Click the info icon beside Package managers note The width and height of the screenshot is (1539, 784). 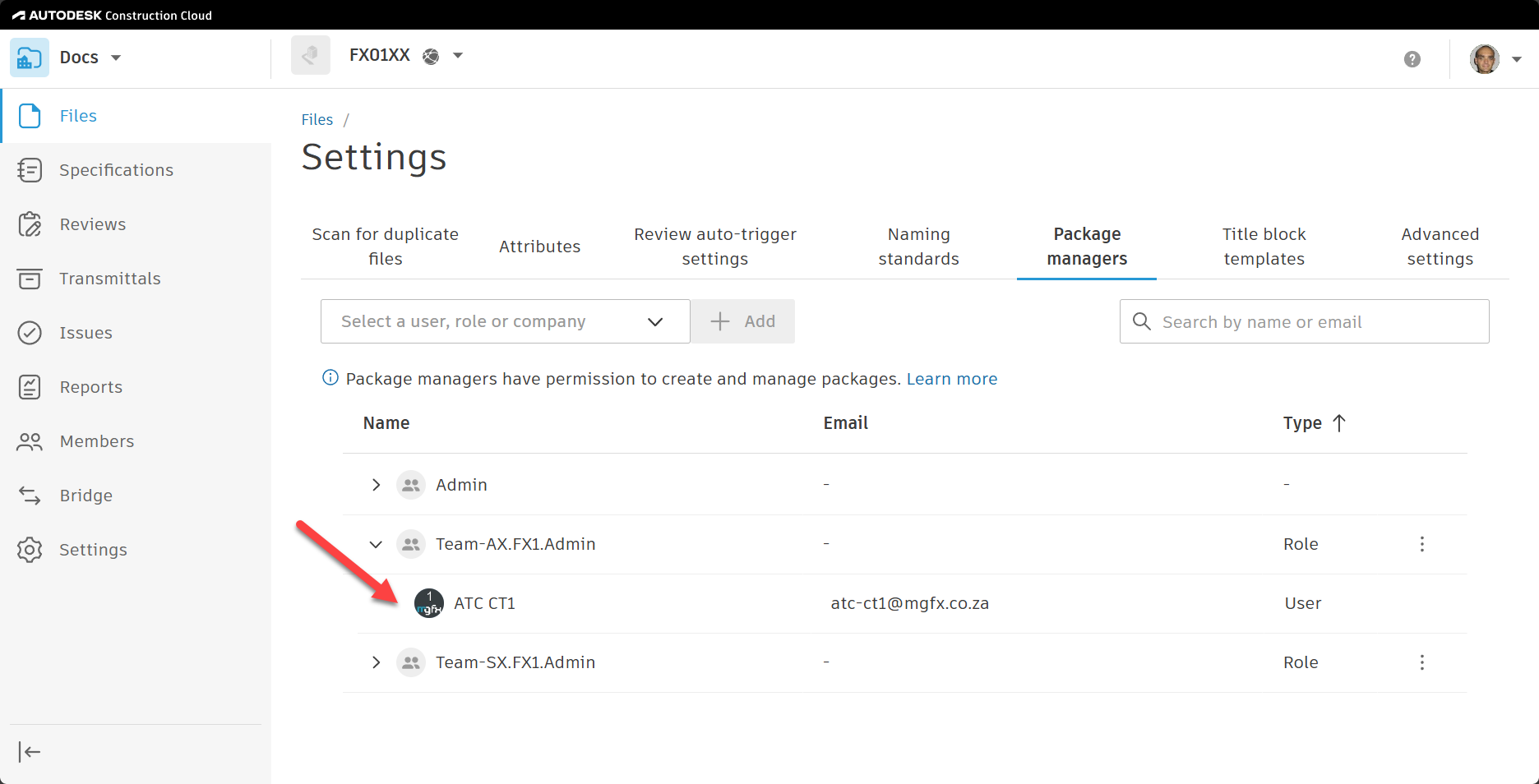[330, 378]
